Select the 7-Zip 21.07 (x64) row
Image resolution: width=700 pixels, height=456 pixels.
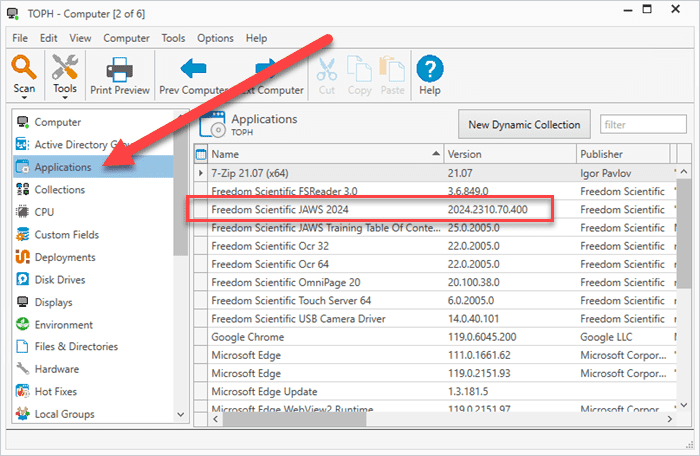pyautogui.click(x=435, y=173)
